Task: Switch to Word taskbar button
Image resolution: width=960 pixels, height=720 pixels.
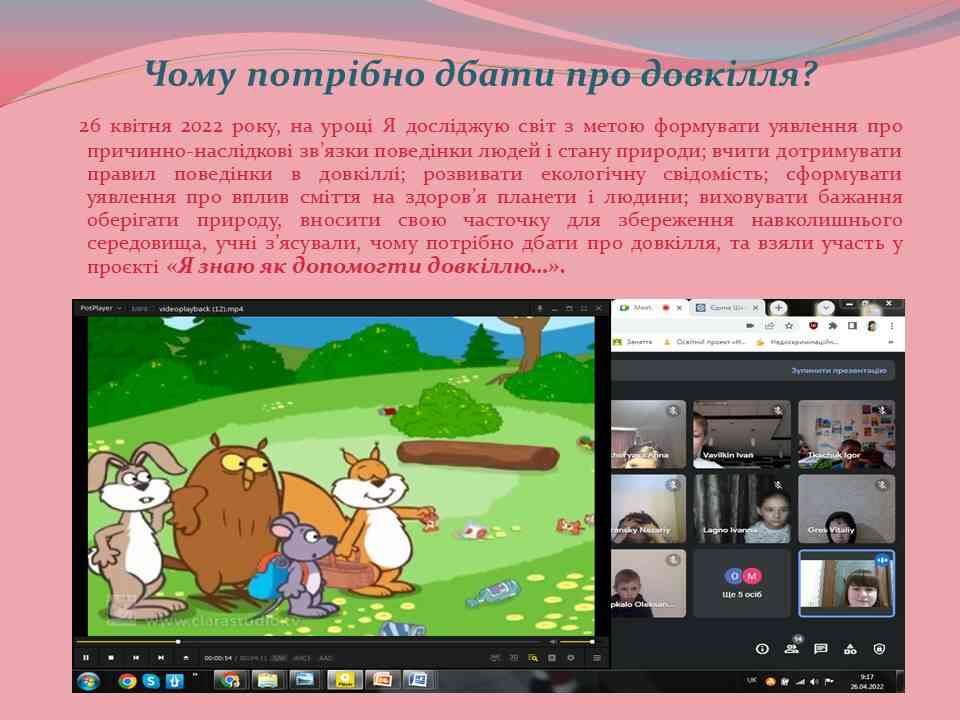Action: tap(418, 681)
